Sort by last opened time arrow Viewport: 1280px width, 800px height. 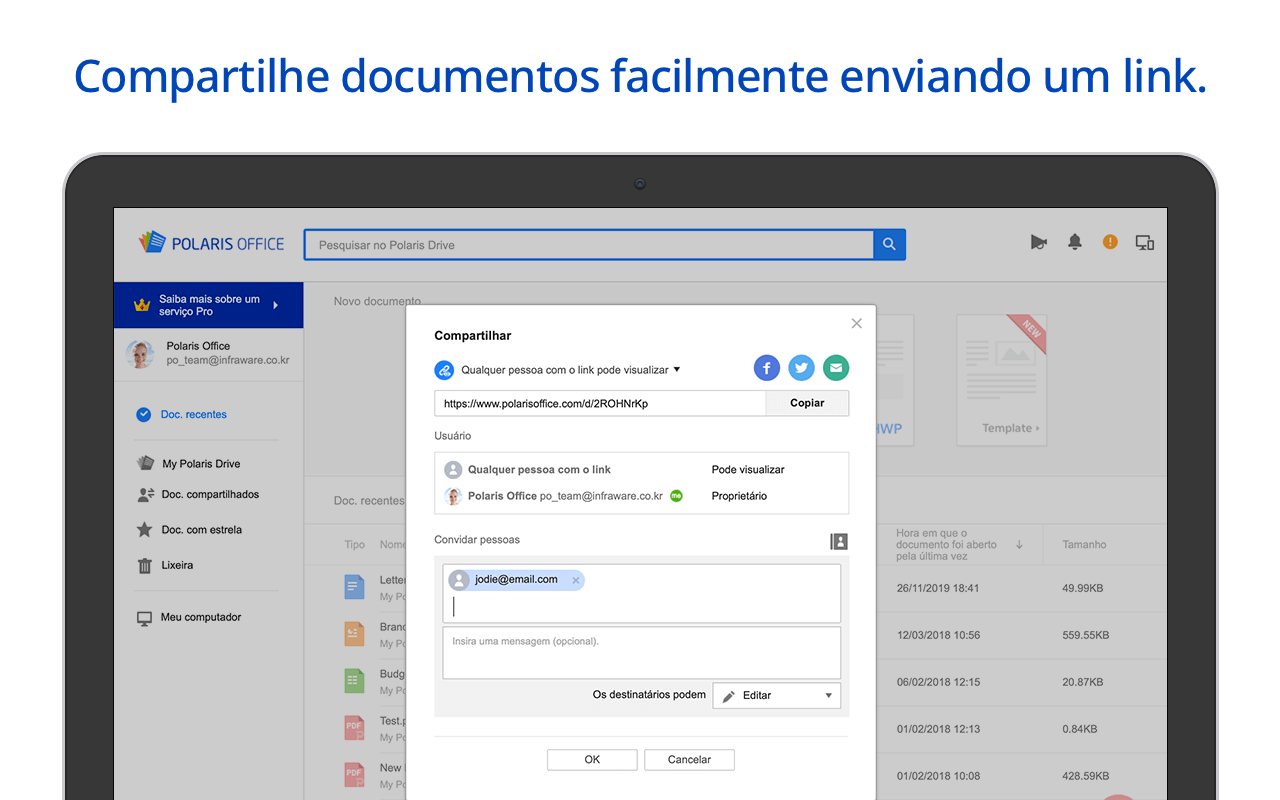click(1019, 545)
